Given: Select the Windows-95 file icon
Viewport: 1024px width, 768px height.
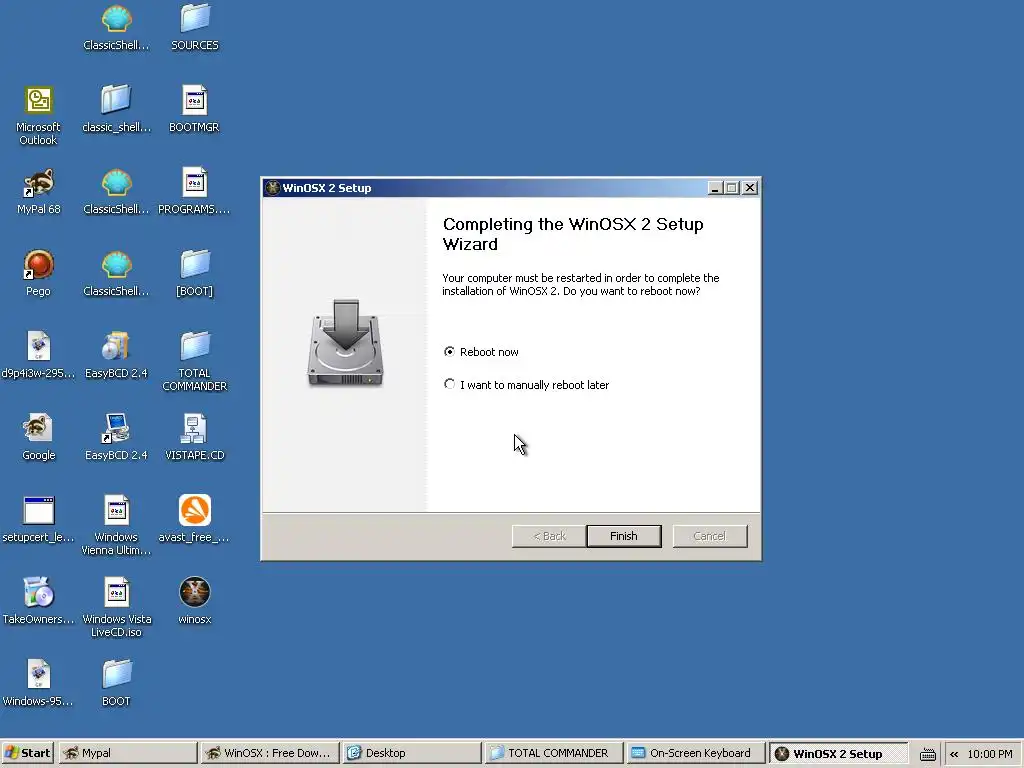Looking at the screenshot, I should click(x=38, y=683).
